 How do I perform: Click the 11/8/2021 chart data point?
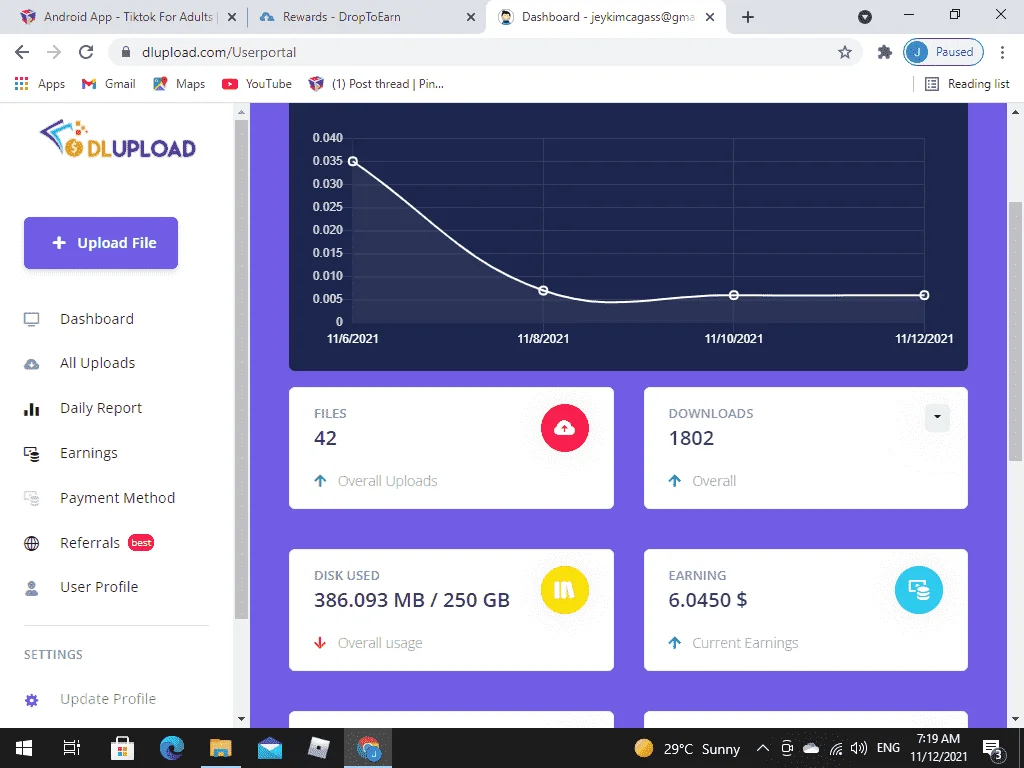(x=543, y=291)
